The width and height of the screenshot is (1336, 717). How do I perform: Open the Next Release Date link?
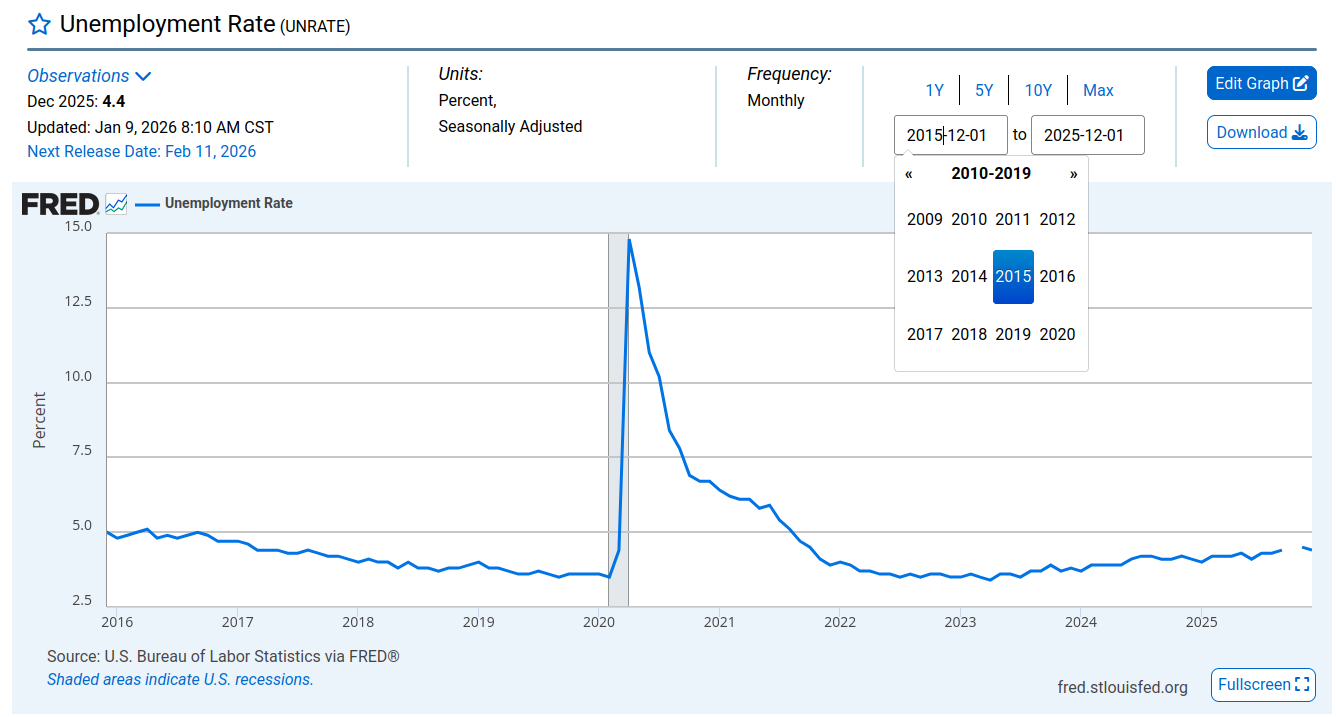141,152
